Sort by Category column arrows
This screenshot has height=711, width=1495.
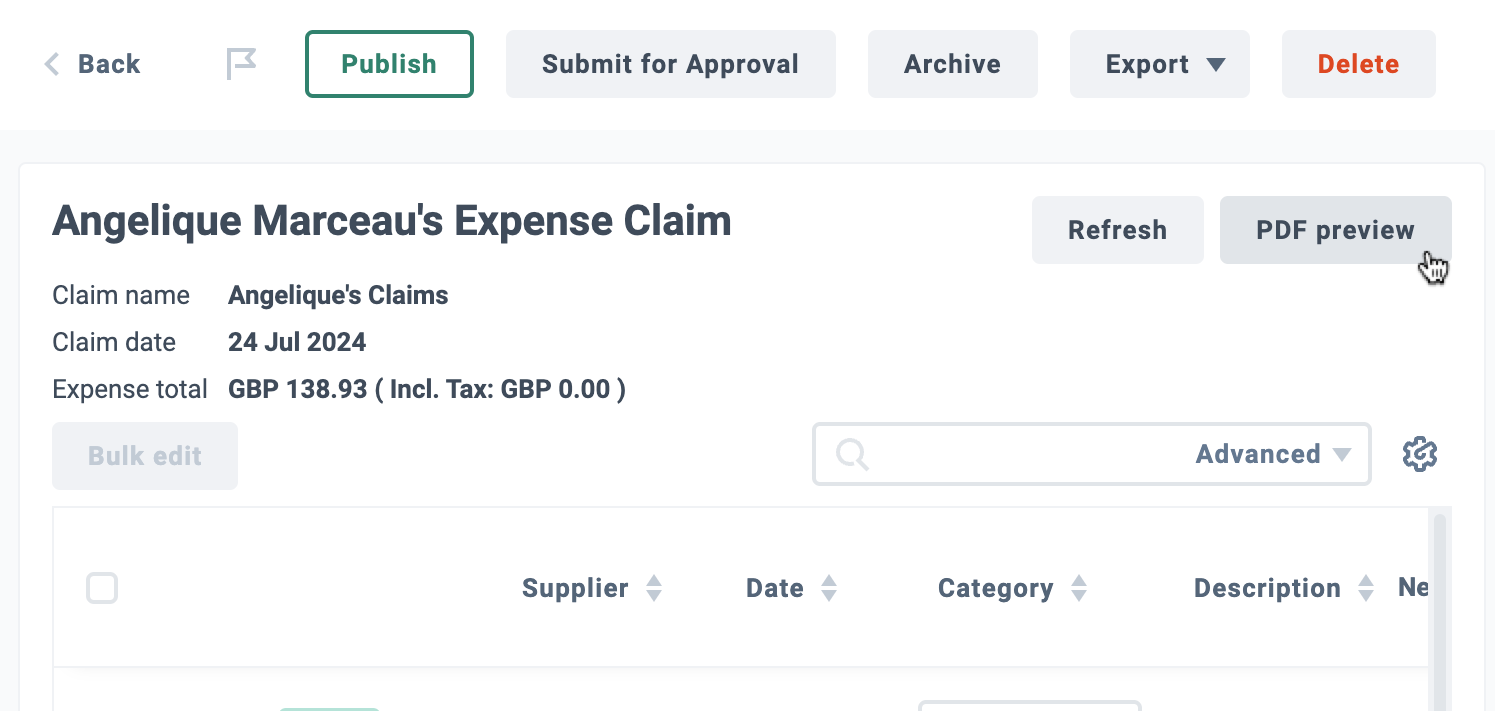click(1079, 588)
